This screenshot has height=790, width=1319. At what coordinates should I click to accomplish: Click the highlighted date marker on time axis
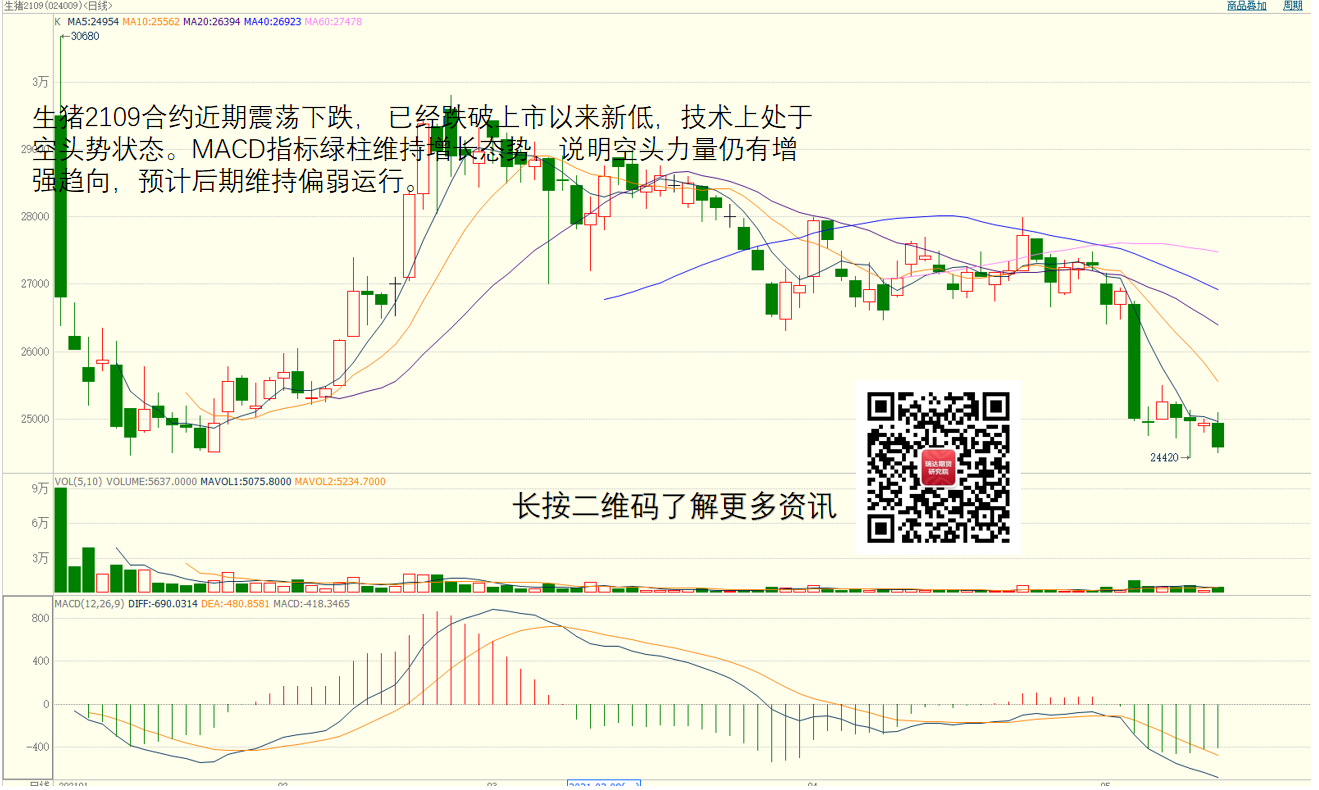(603, 785)
